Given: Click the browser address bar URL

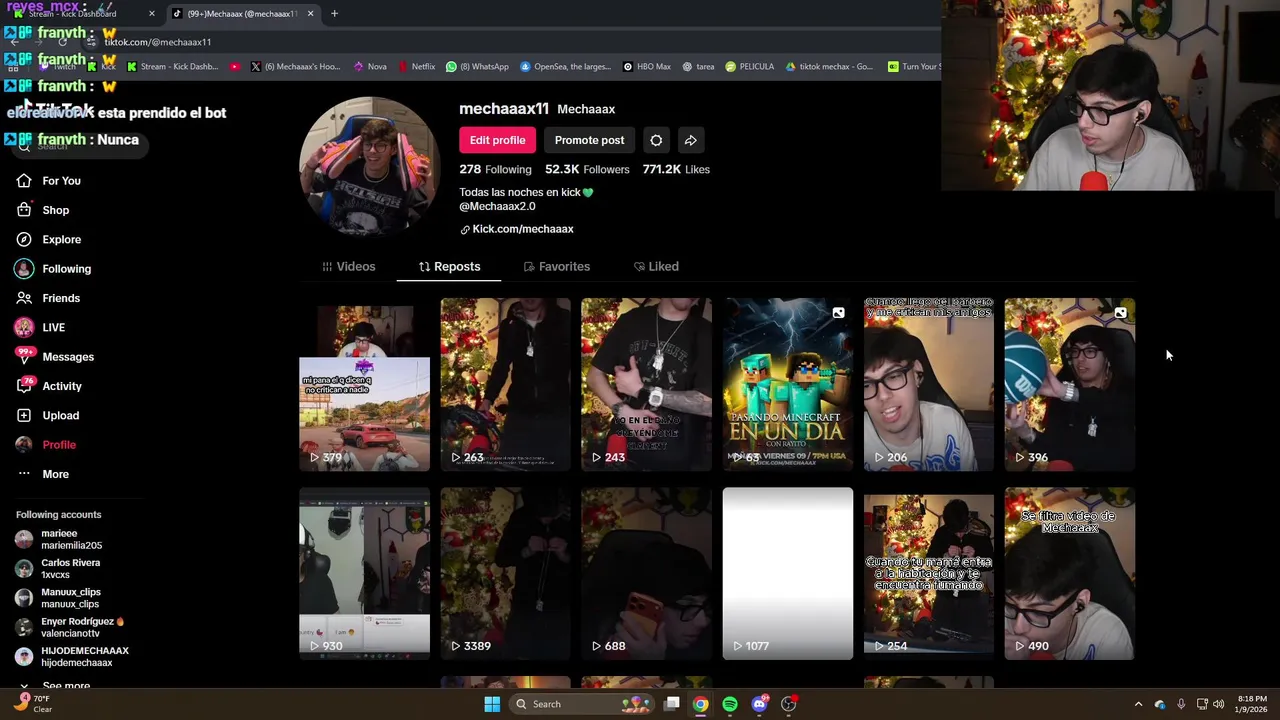Looking at the screenshot, I should 157,42.
